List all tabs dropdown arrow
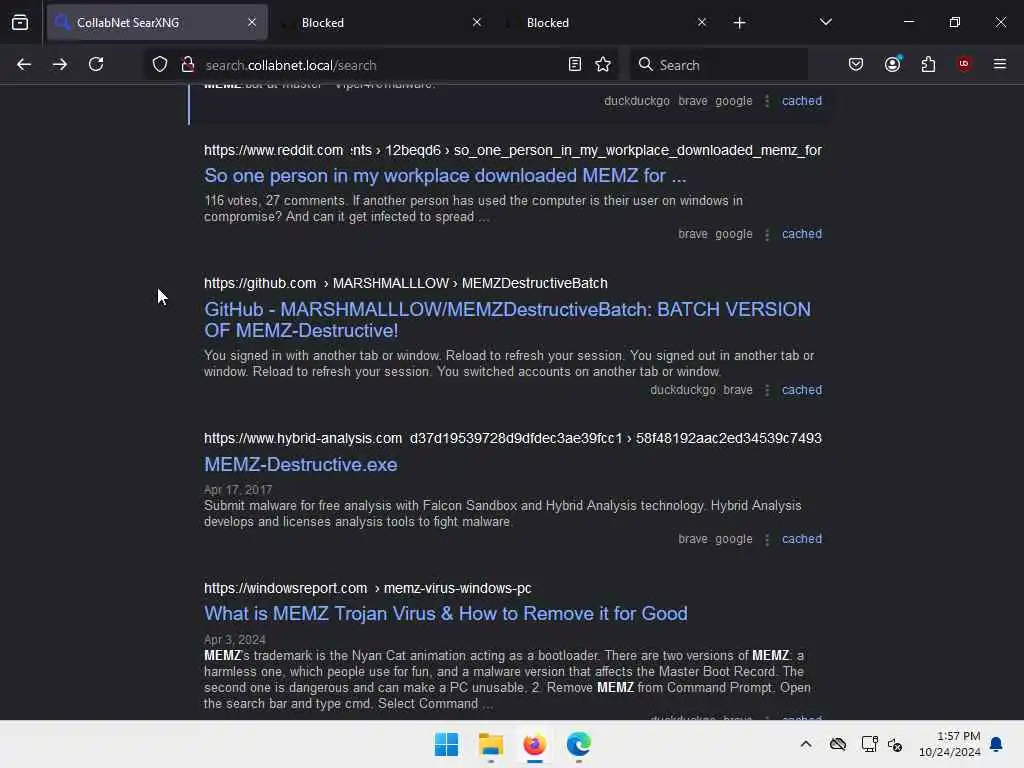This screenshot has width=1024, height=768. click(825, 22)
